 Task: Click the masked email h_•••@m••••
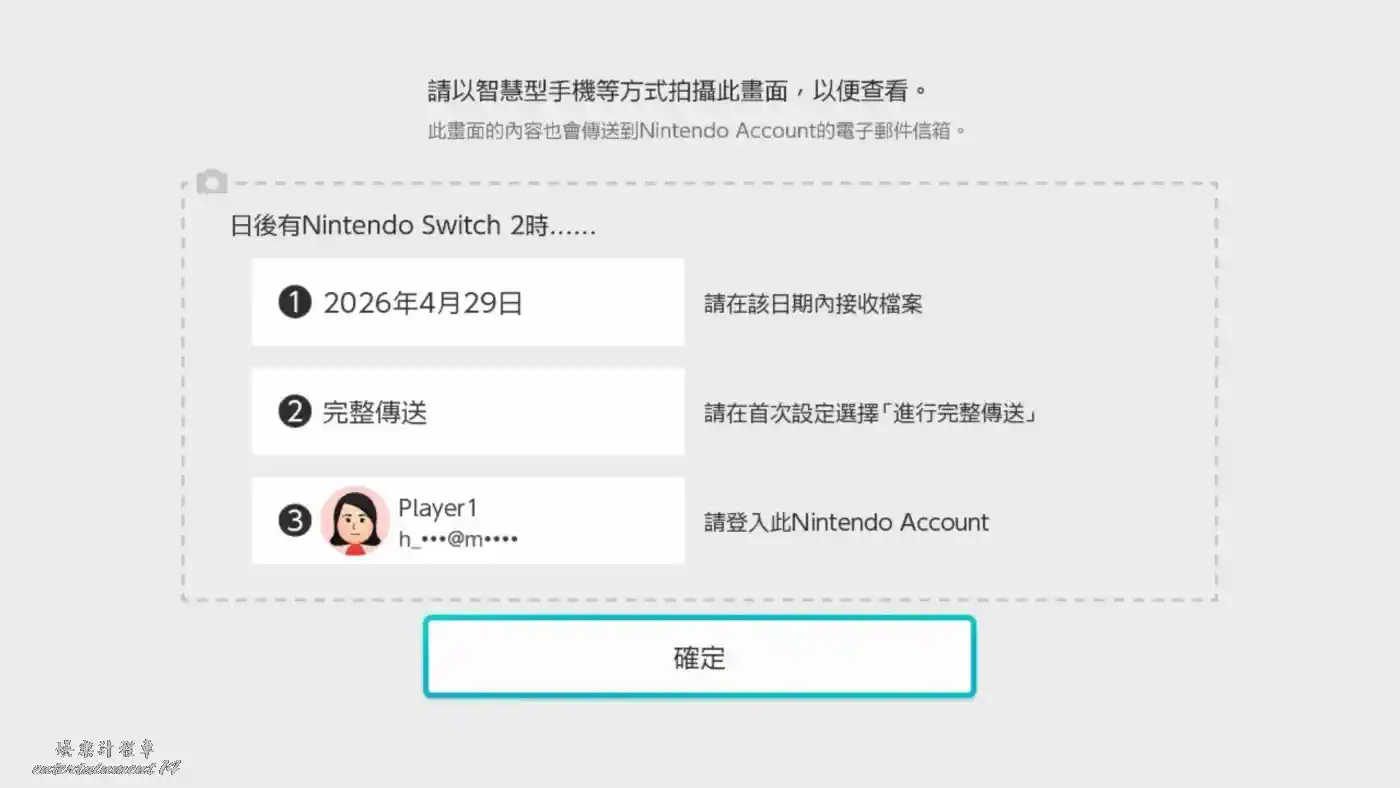(458, 540)
